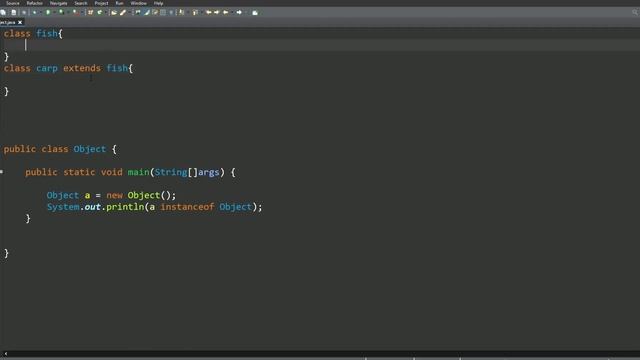Open the Search menu
Image resolution: width=640 pixels, height=360 pixels.
tap(81, 3)
